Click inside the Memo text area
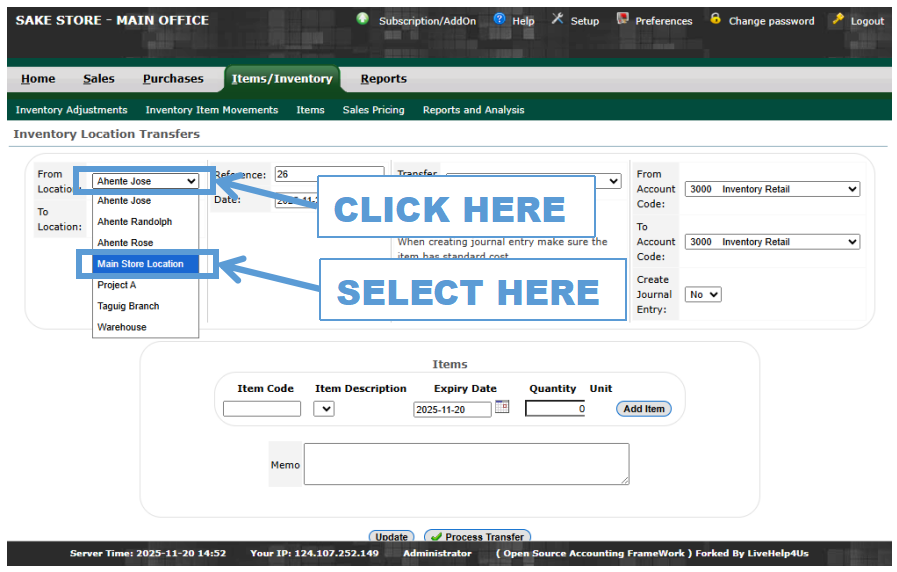The height and width of the screenshot is (572, 897). 466,464
